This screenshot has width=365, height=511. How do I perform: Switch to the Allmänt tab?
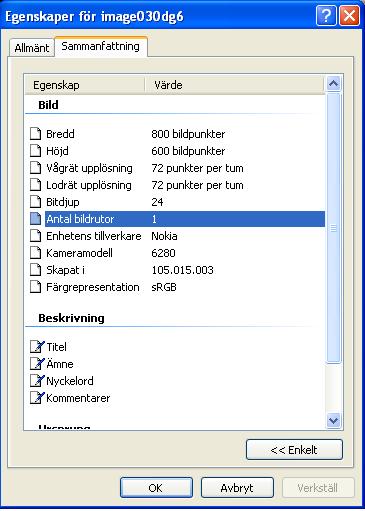tap(32, 48)
